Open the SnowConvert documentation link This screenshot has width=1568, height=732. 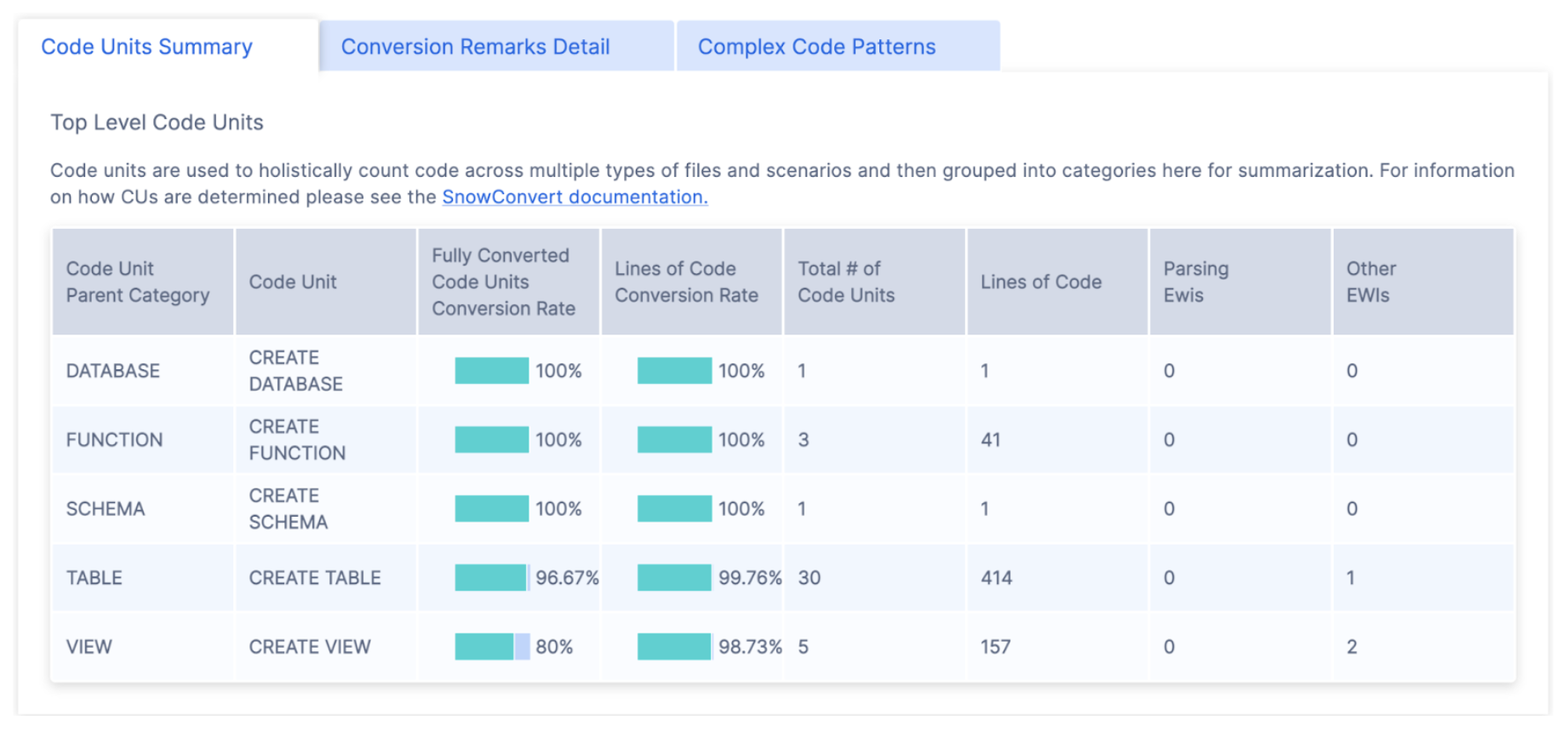pyautogui.click(x=575, y=197)
